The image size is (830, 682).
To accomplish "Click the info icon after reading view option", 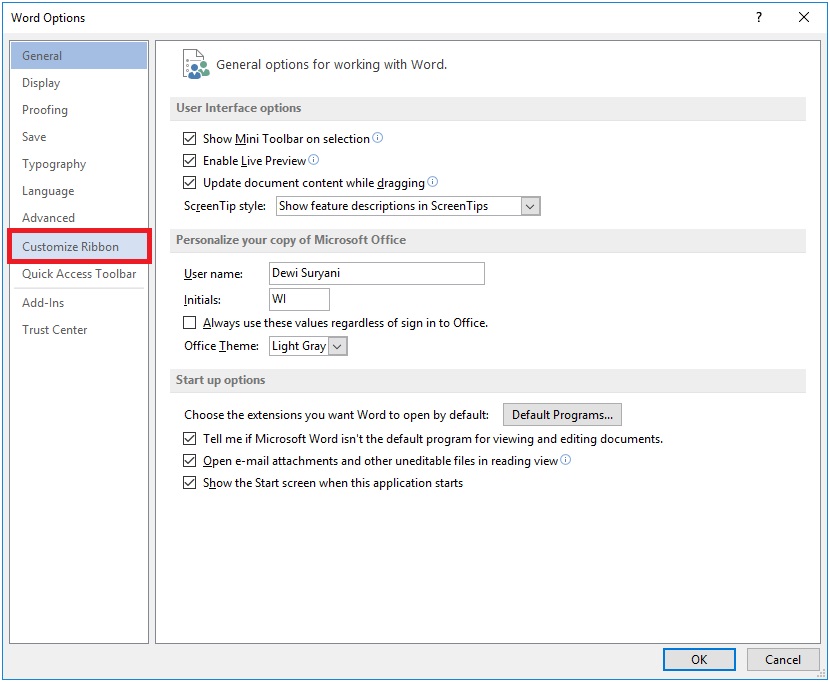I will (565, 460).
